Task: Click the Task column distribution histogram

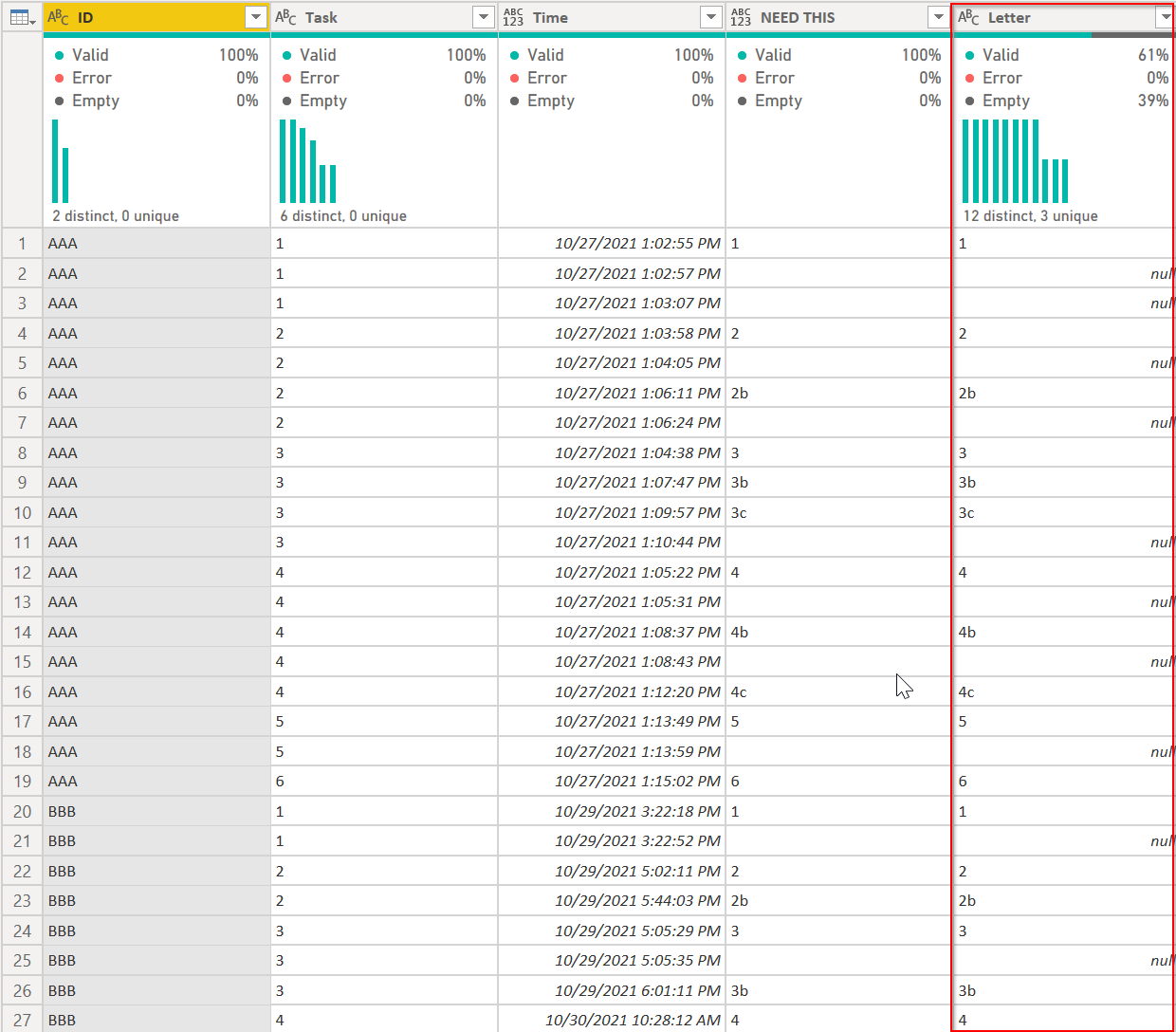Action: [x=308, y=161]
